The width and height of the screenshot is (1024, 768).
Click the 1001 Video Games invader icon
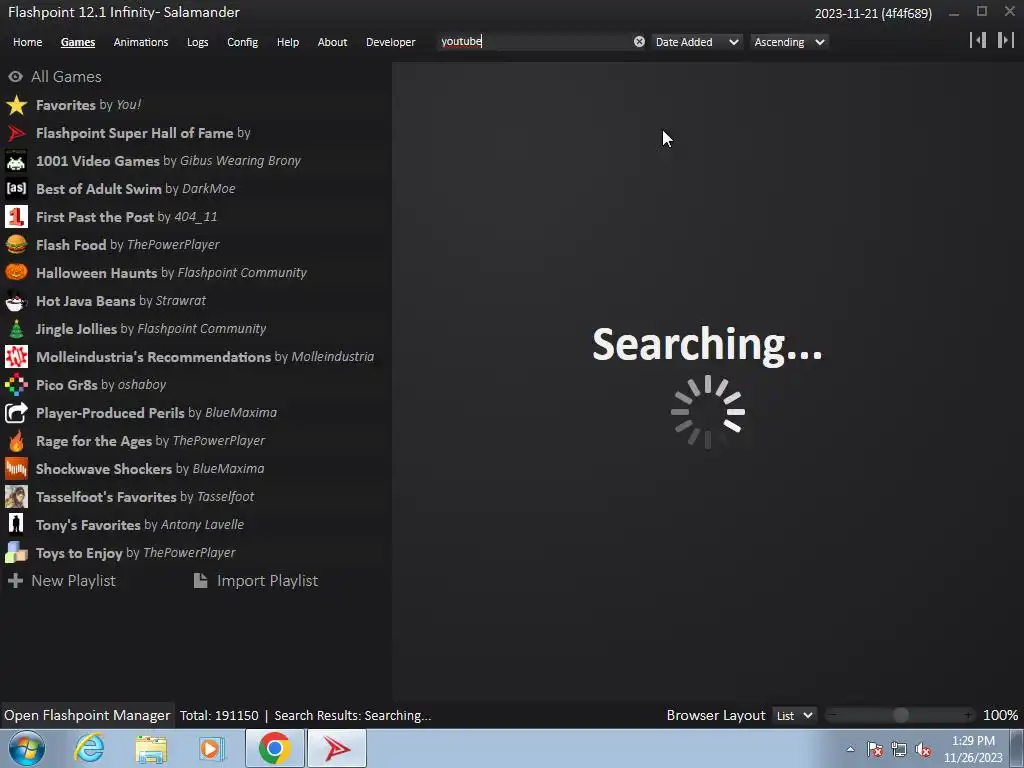(16, 161)
